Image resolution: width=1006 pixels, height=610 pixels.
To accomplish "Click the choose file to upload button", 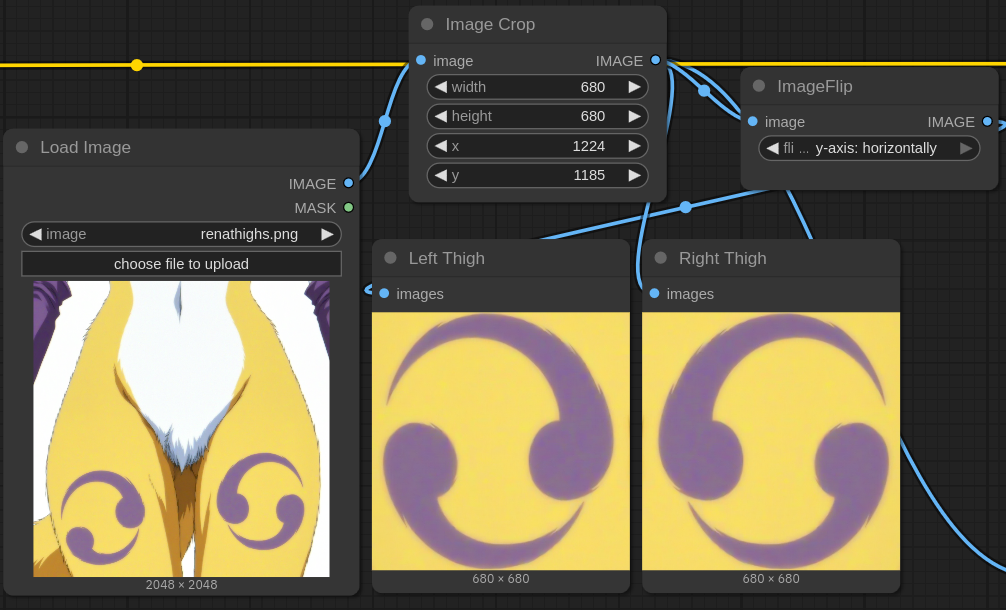I will pyautogui.click(x=182, y=264).
